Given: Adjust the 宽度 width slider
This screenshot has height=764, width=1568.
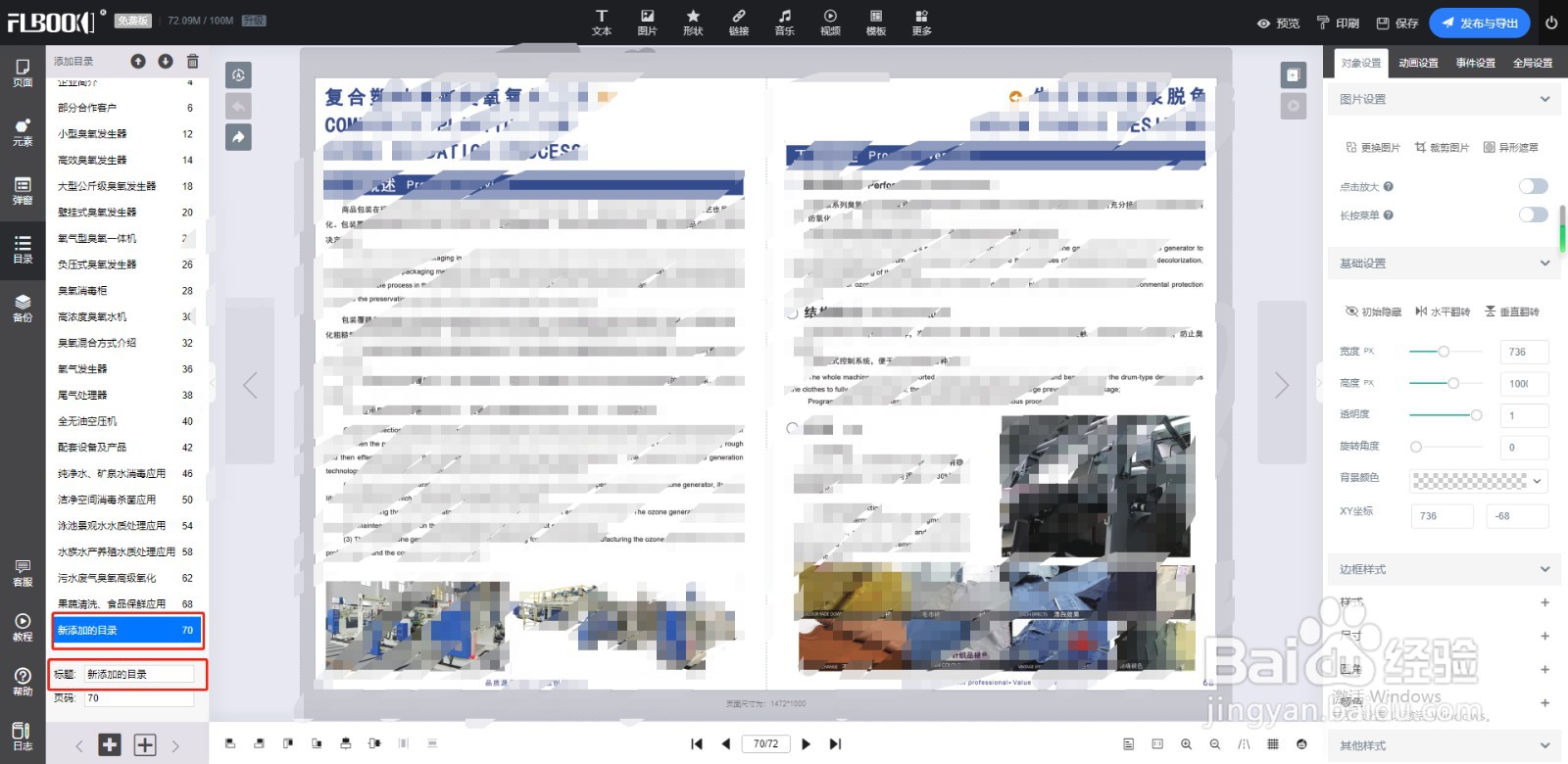Looking at the screenshot, I should click(1445, 351).
